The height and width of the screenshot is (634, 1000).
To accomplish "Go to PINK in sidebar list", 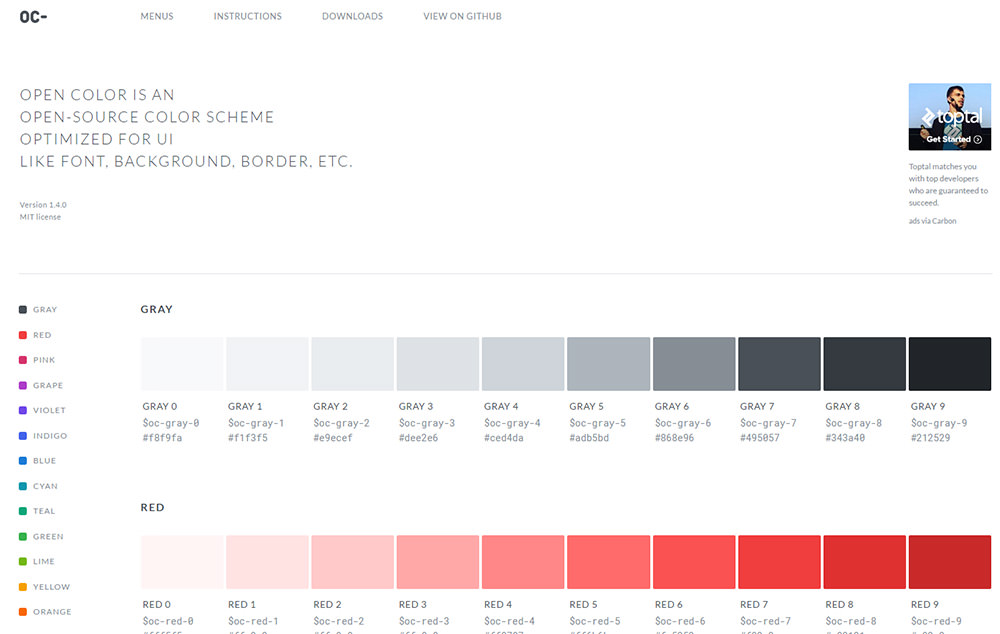I will coord(44,360).
